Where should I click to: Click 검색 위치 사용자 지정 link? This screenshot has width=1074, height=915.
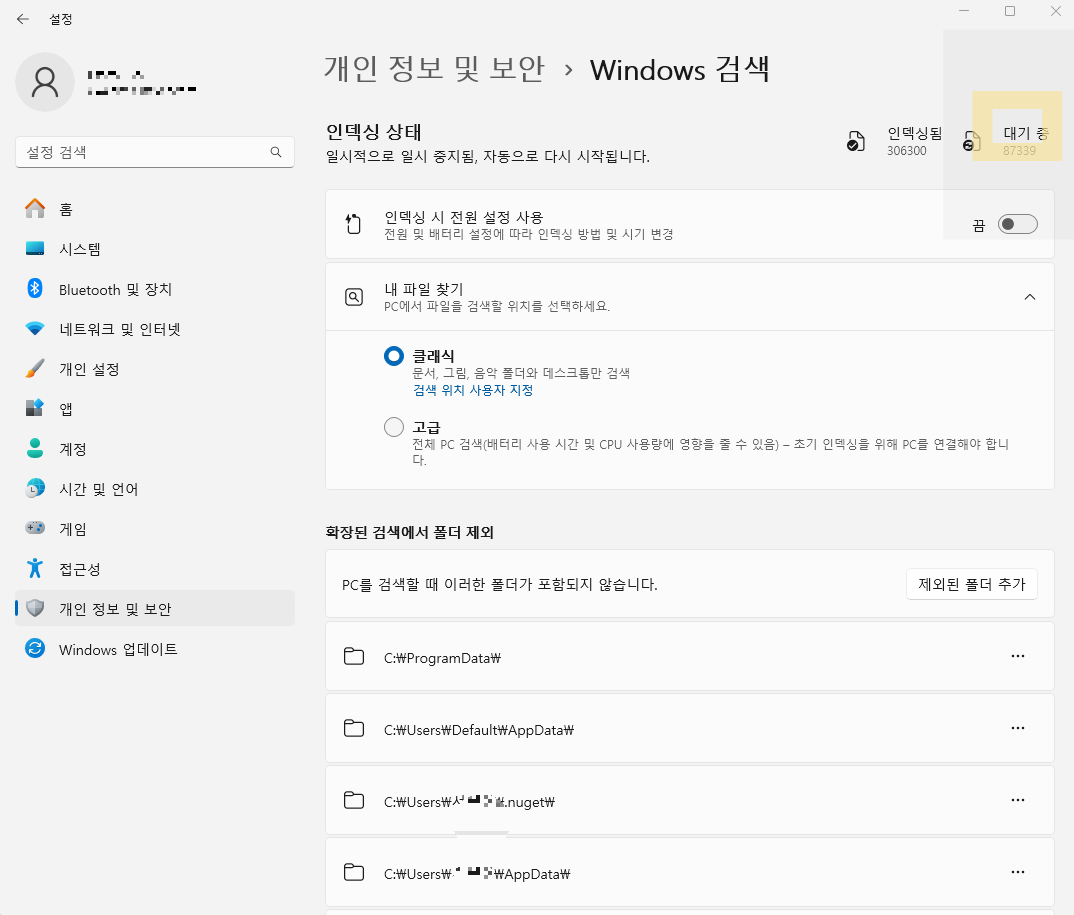click(x=473, y=390)
